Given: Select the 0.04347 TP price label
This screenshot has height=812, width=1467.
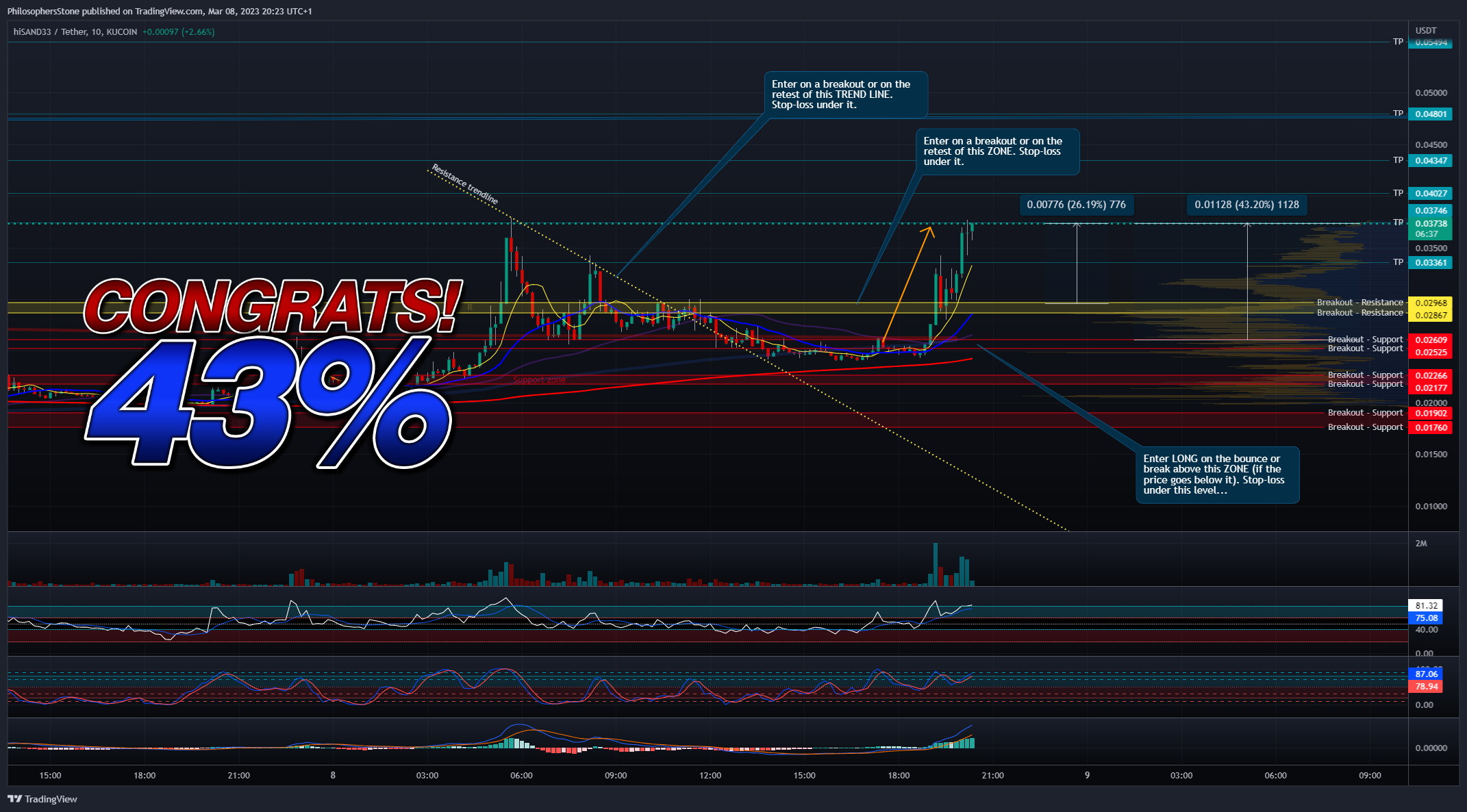Looking at the screenshot, I should tap(1431, 161).
